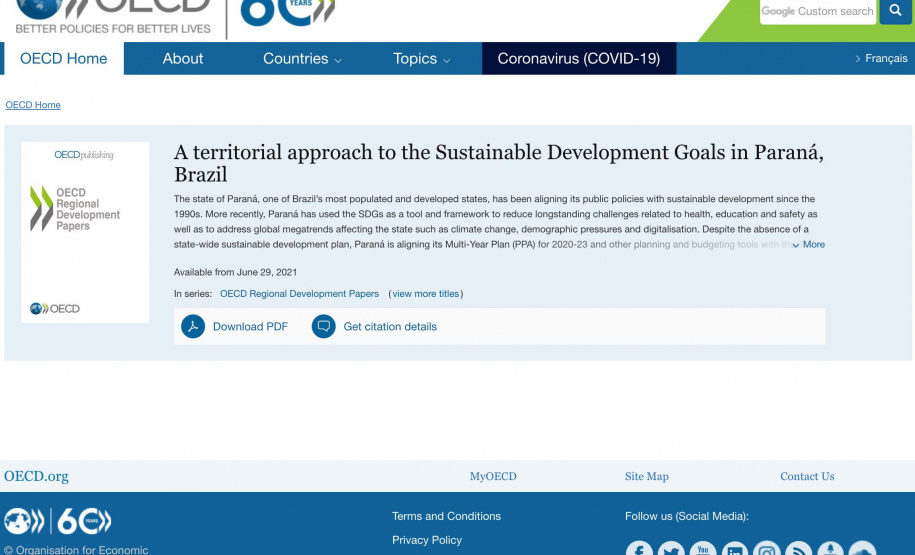Viewport: 915px width, 555px height.
Task: Expand the abstract with More
Action: click(x=809, y=245)
